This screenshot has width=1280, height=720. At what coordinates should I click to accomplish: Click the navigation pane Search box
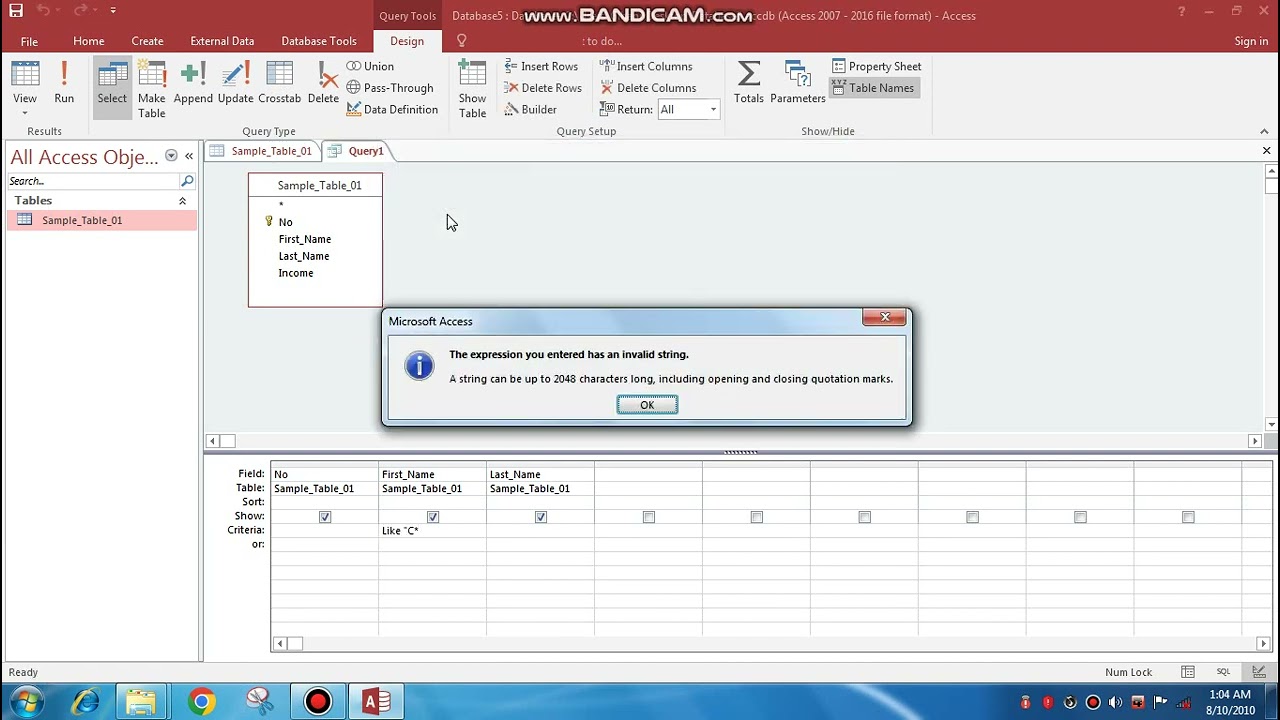pyautogui.click(x=93, y=181)
